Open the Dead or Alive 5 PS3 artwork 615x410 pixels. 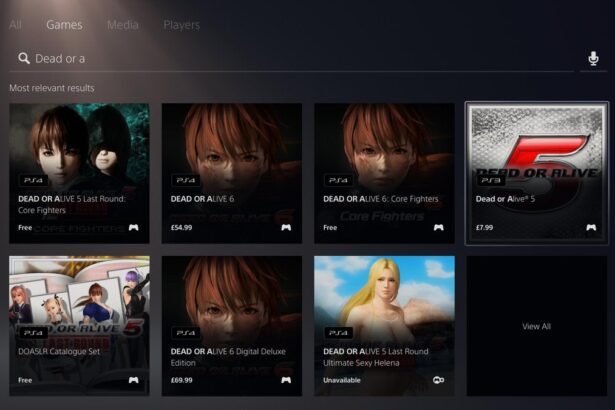click(x=537, y=173)
